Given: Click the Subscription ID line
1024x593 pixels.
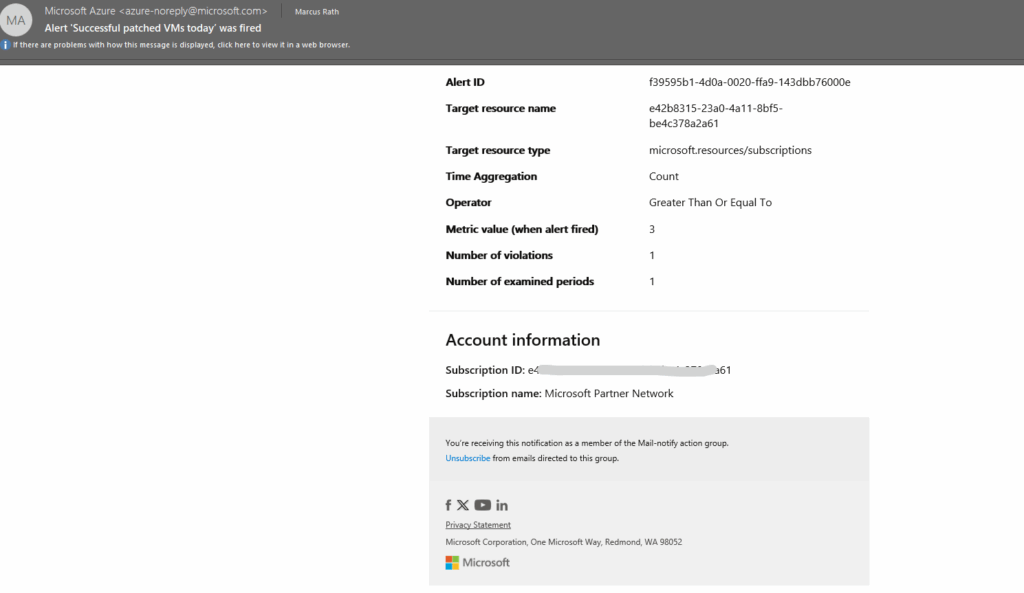Looking at the screenshot, I should coord(588,370).
